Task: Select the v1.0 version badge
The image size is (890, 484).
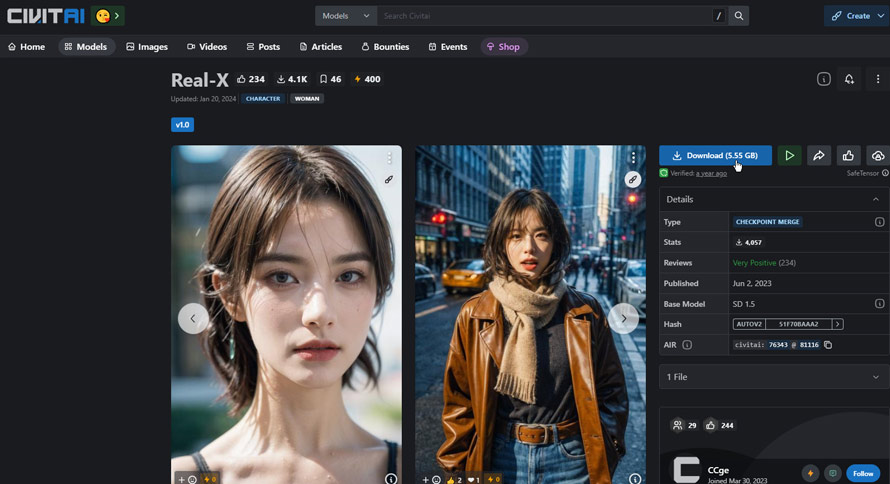Action: [x=182, y=125]
